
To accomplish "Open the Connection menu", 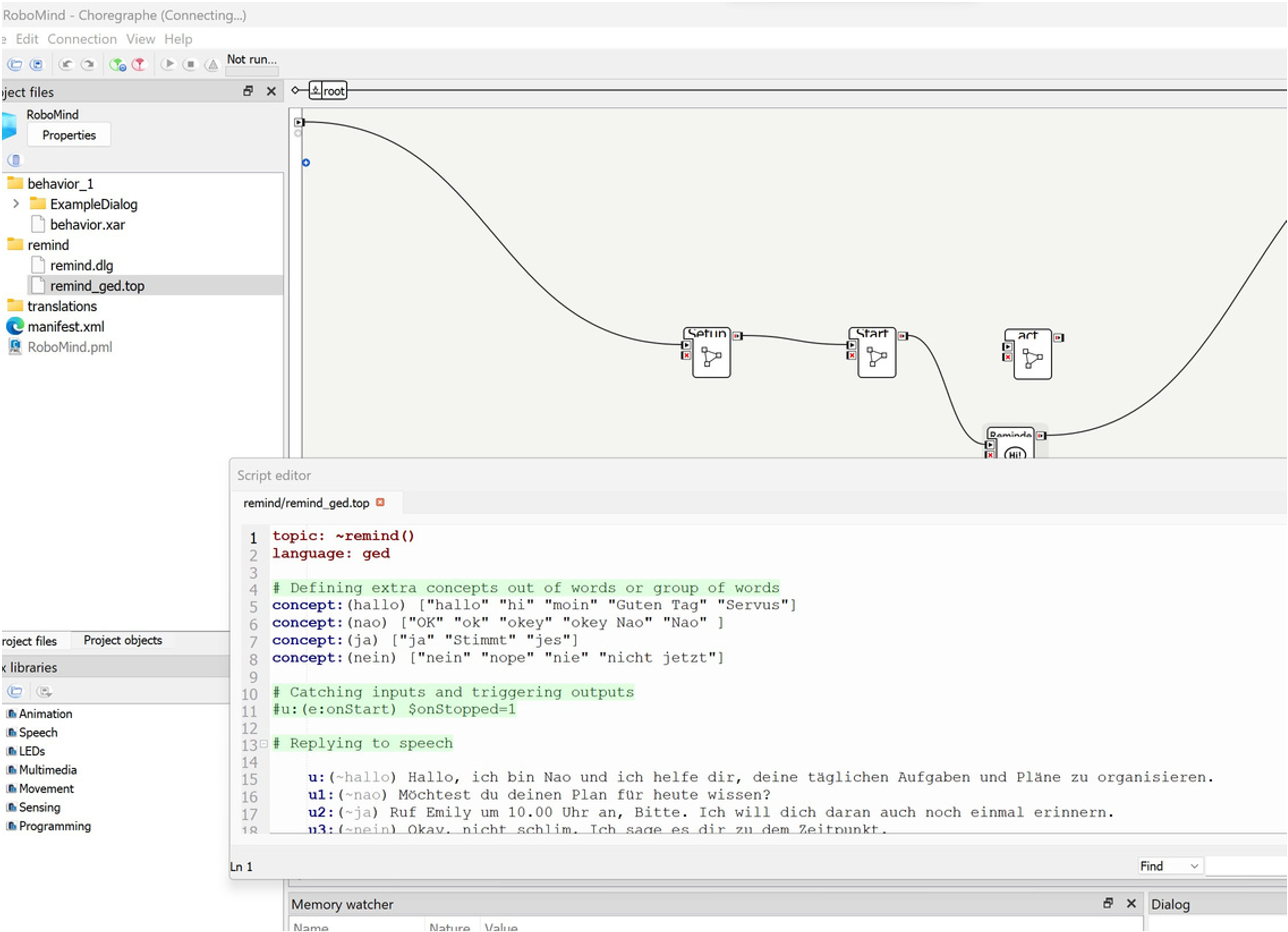I will (x=82, y=38).
